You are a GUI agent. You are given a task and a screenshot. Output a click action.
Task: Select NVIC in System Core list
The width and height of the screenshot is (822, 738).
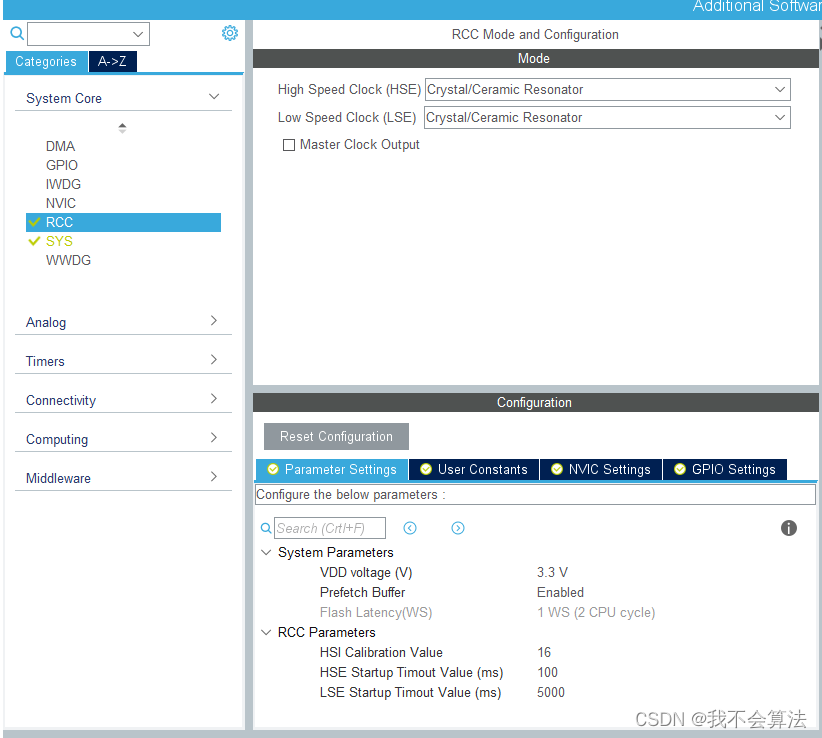click(x=61, y=203)
